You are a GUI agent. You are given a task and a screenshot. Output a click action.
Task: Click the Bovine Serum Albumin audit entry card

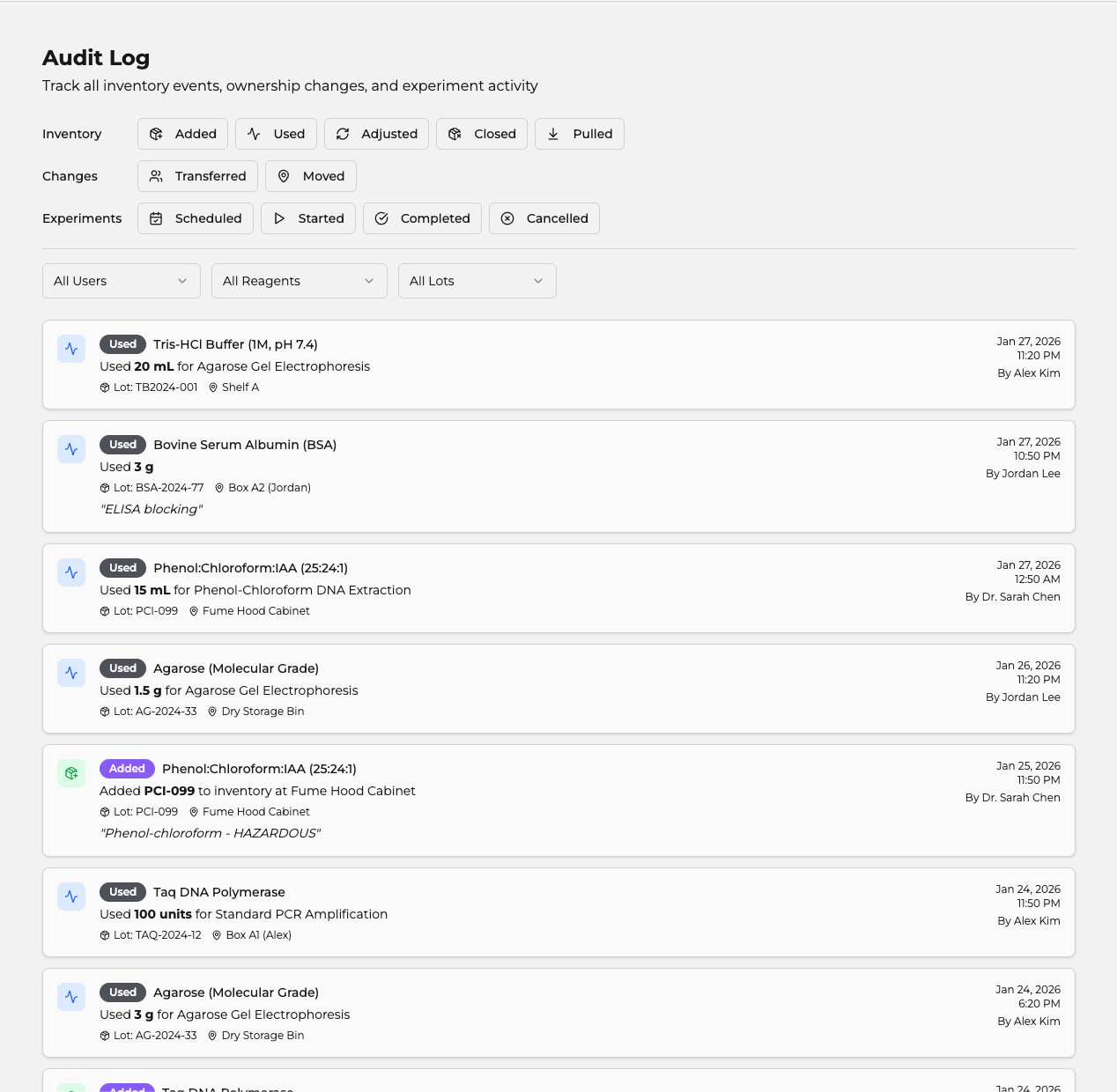(558, 476)
